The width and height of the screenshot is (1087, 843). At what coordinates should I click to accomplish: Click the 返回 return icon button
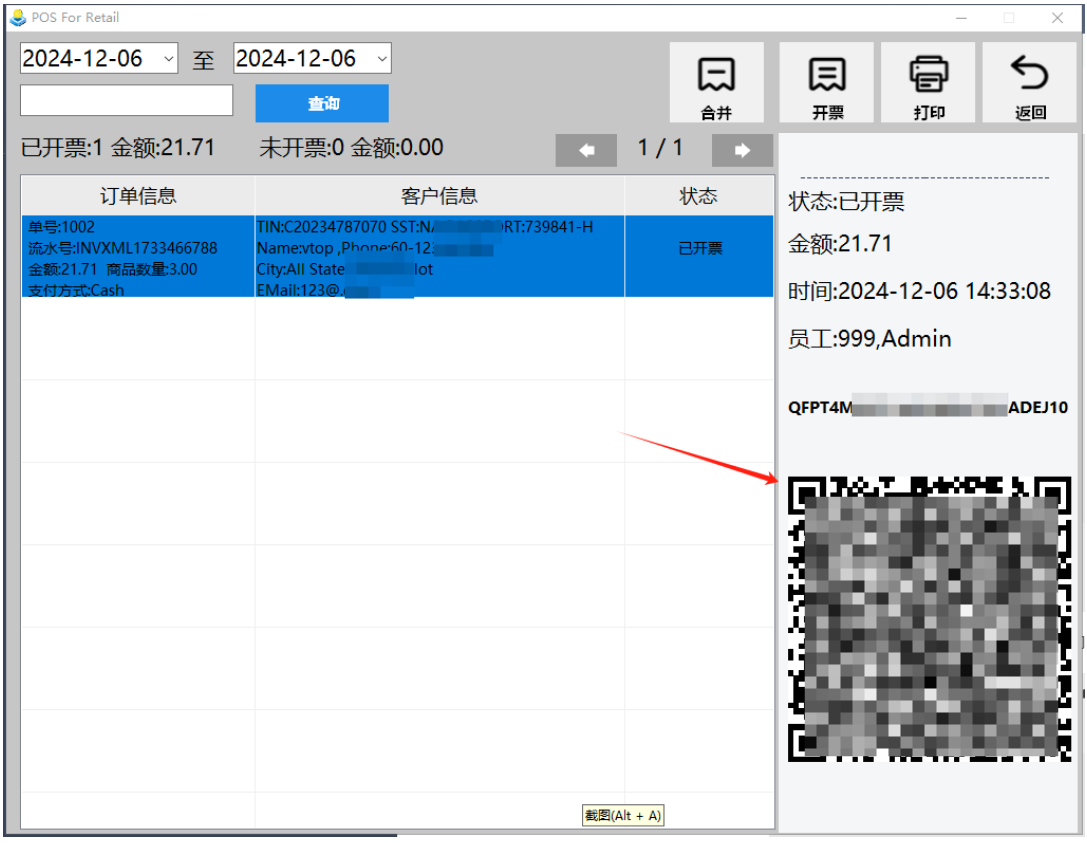(x=1029, y=82)
